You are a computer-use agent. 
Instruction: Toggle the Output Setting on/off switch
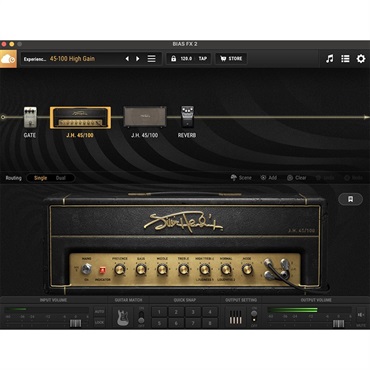tap(254, 317)
